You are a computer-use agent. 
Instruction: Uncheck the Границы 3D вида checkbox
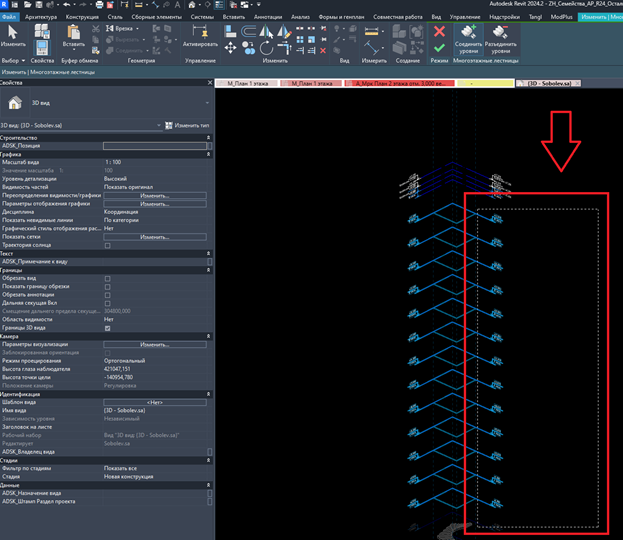[107, 328]
